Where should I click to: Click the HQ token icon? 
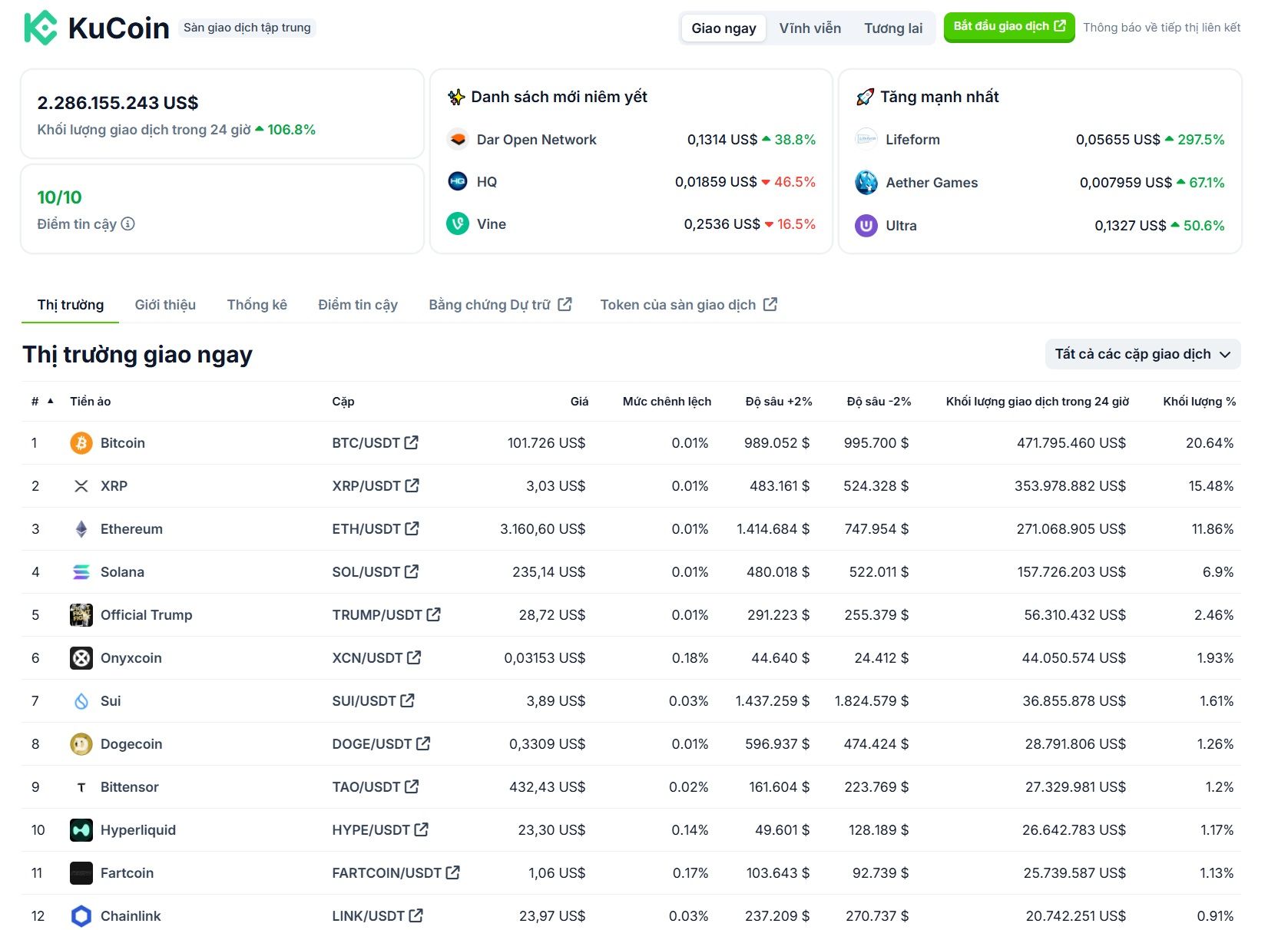(458, 181)
